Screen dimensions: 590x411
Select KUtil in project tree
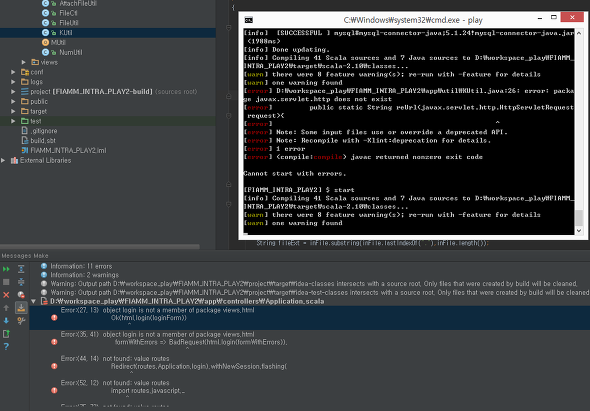point(66,33)
